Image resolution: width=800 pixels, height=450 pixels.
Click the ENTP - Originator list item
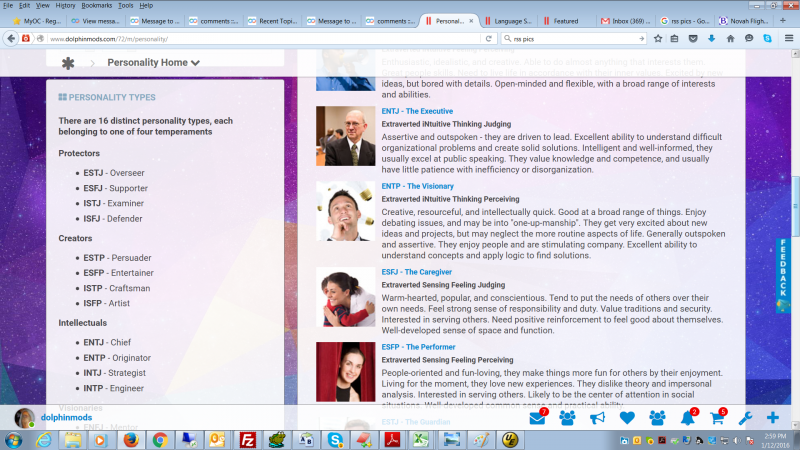pos(117,358)
